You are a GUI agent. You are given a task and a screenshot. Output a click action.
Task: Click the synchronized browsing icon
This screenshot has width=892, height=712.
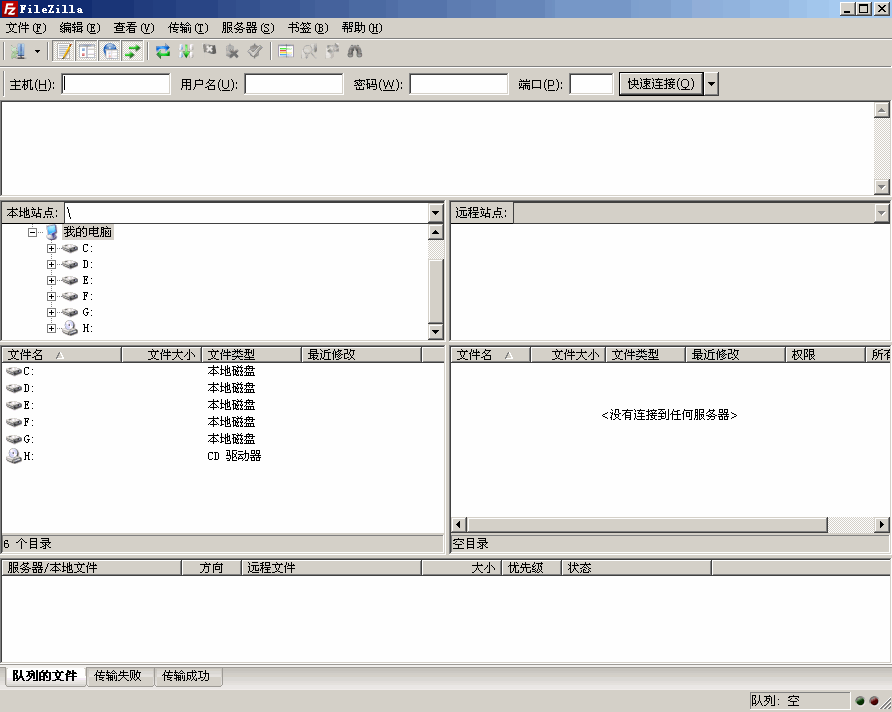332,52
